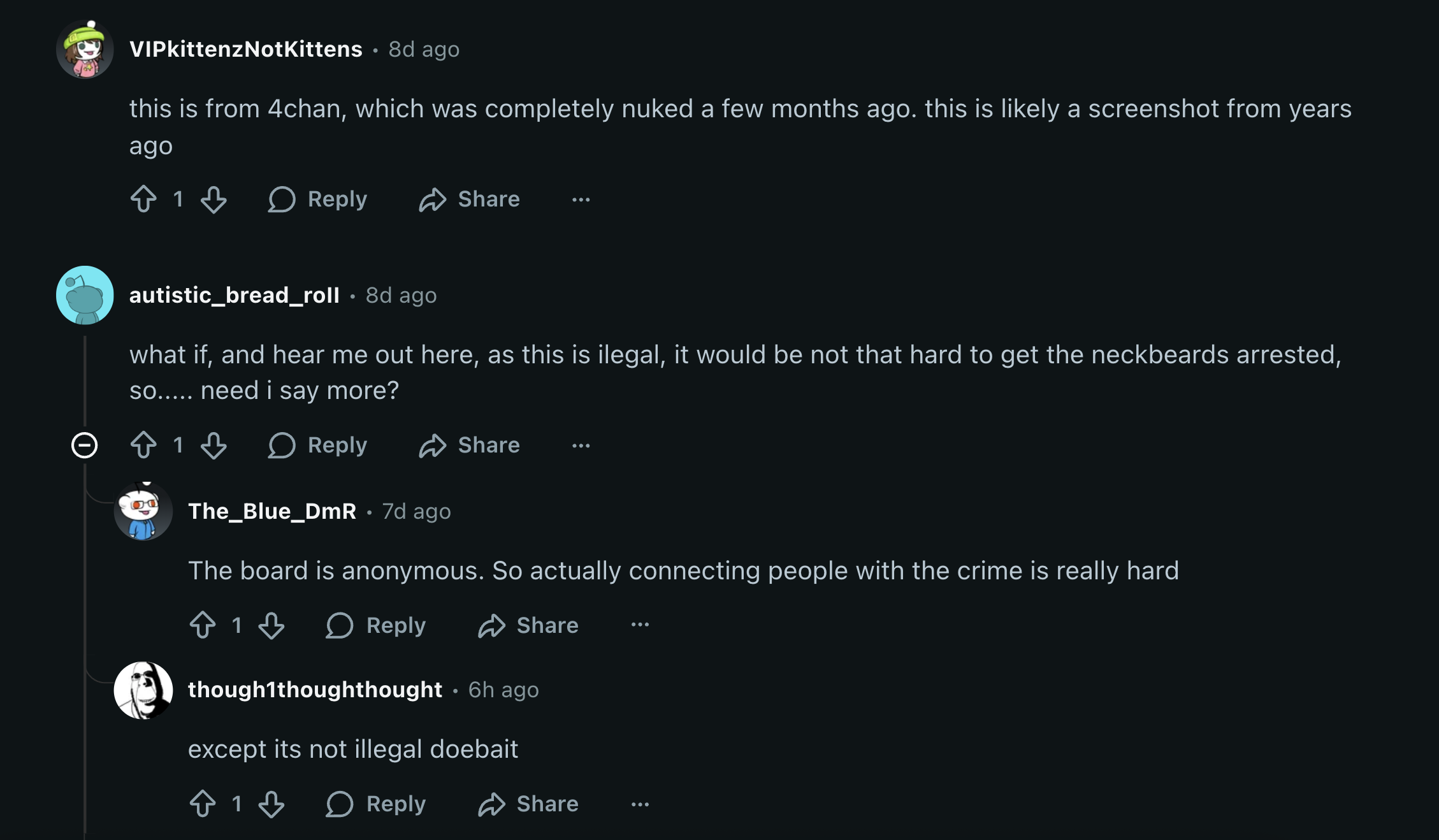Share The_Blue_DmR's reply
The image size is (1439, 840).
pyautogui.click(x=528, y=625)
